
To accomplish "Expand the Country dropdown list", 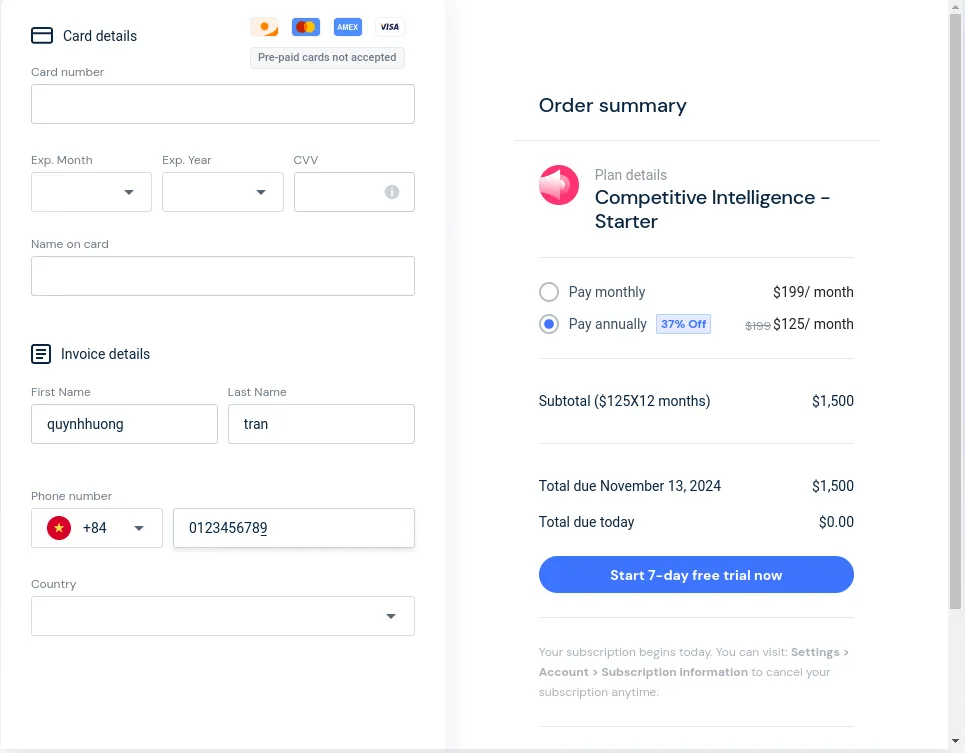I will click(223, 616).
